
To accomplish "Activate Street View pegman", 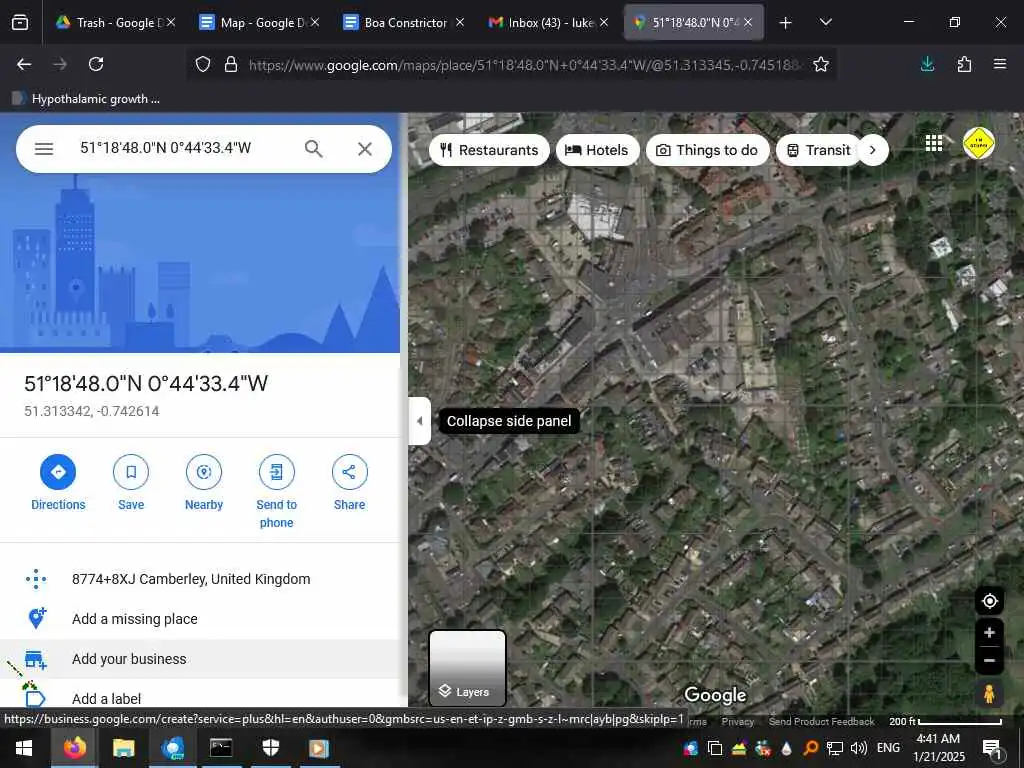I will point(989,694).
